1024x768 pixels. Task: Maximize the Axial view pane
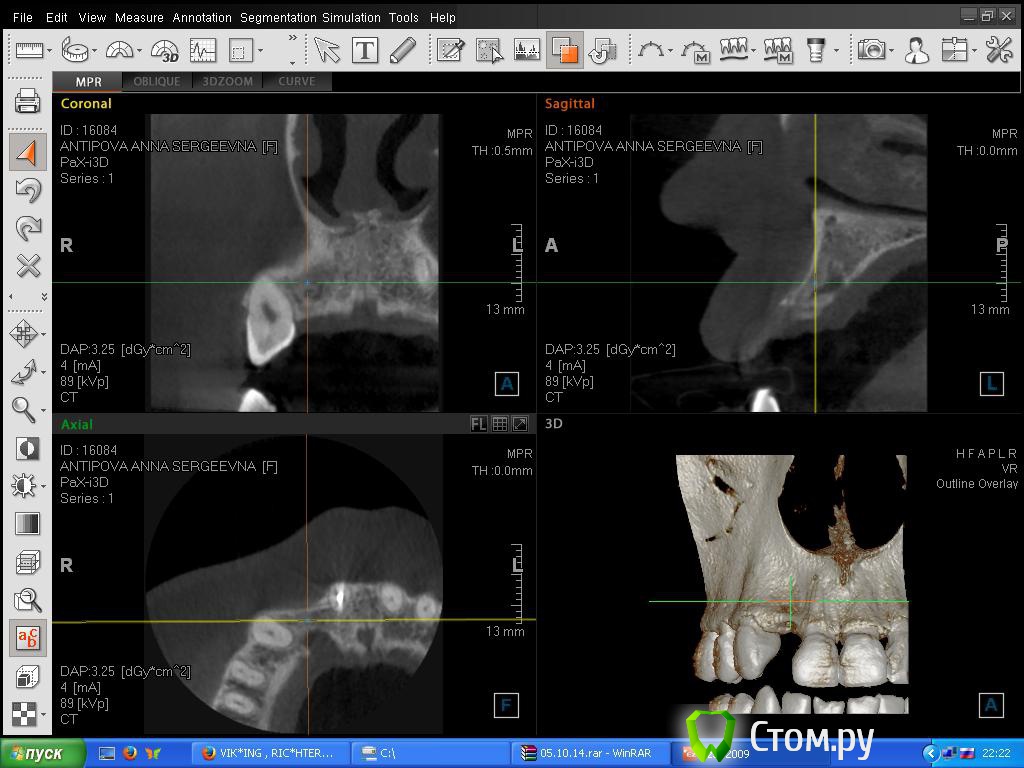point(520,424)
